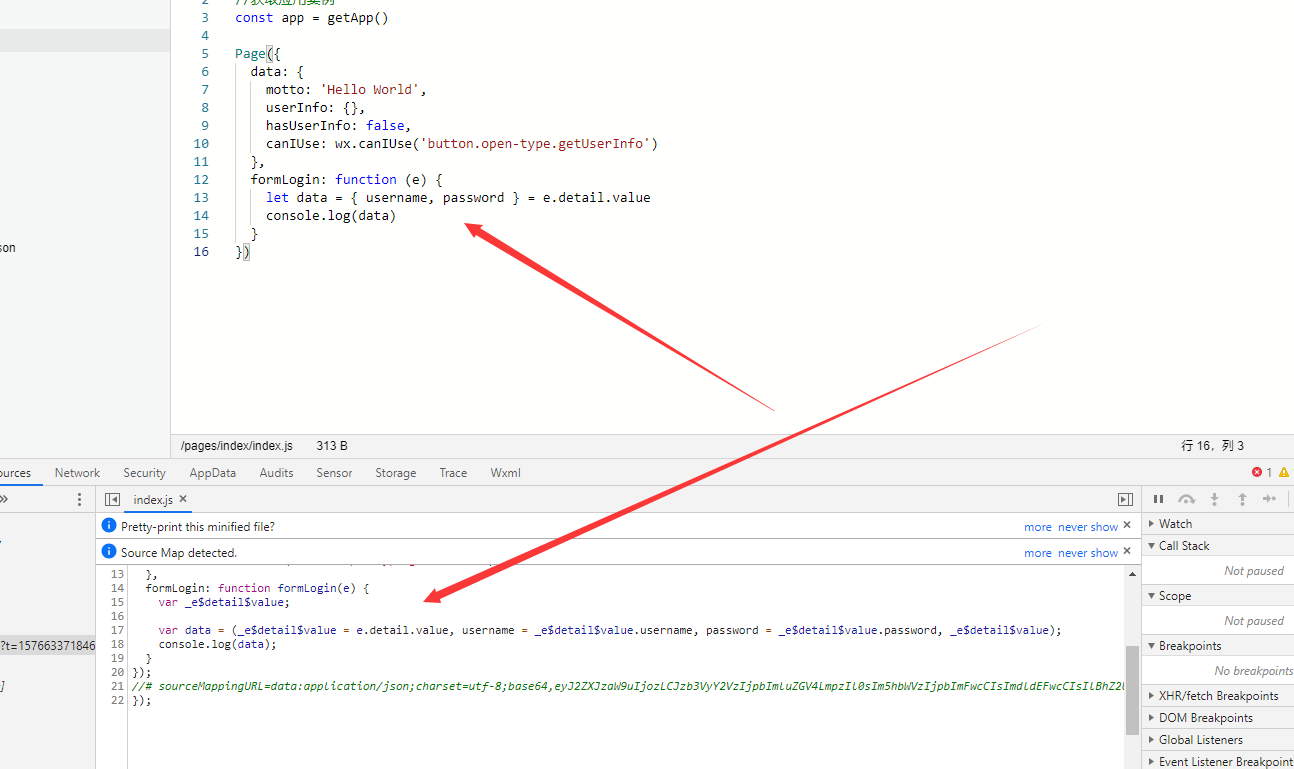
Task: Click the red error count indicator
Action: tap(1262, 472)
